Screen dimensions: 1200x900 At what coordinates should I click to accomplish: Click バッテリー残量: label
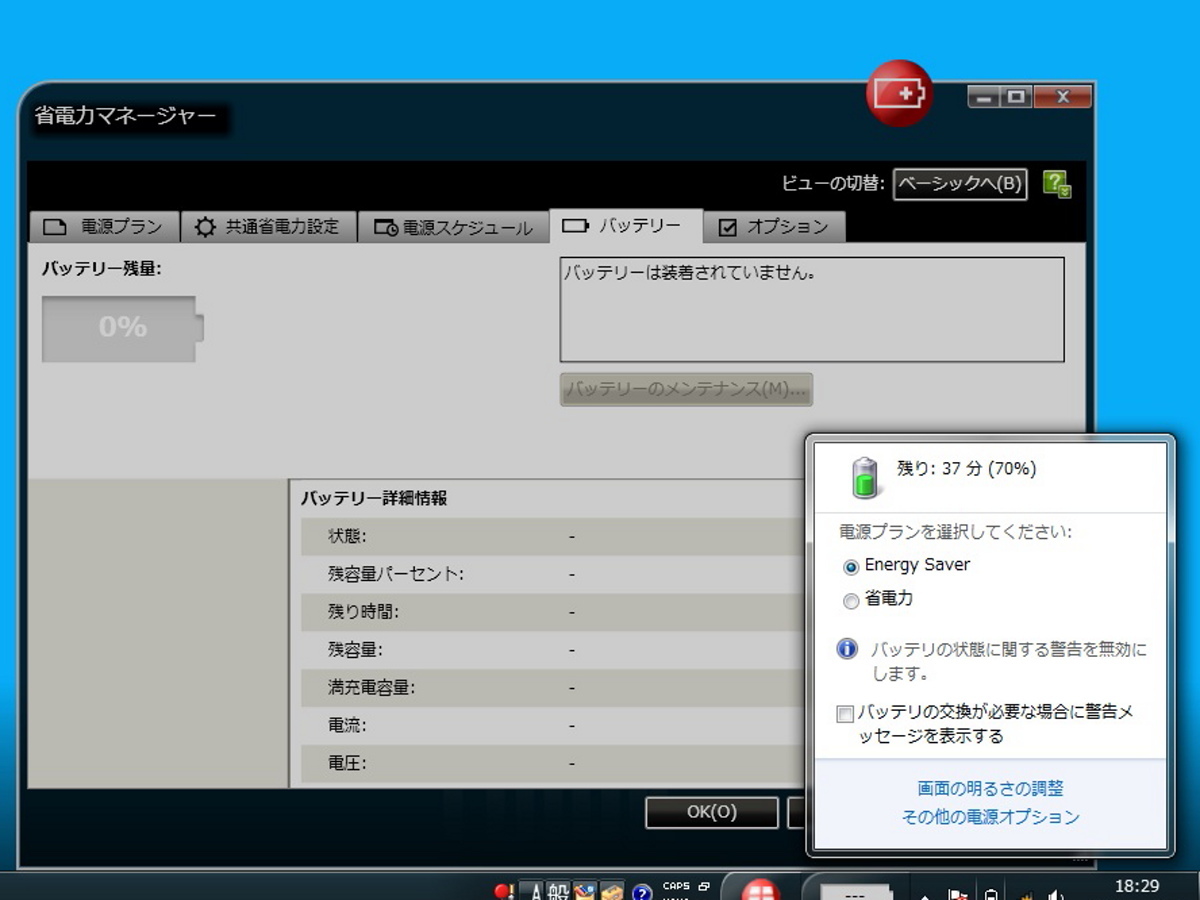point(102,268)
